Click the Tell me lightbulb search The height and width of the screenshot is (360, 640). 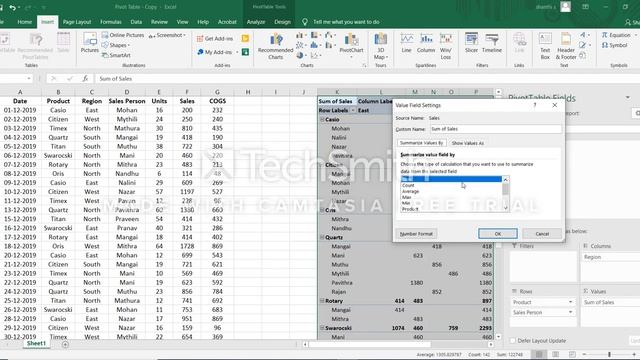pos(304,22)
